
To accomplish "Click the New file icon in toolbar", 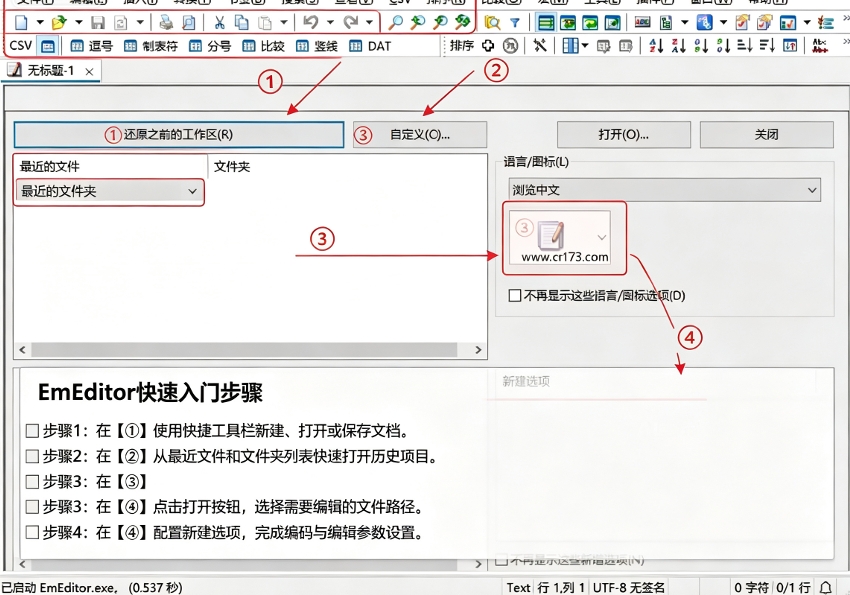I will tap(21, 23).
